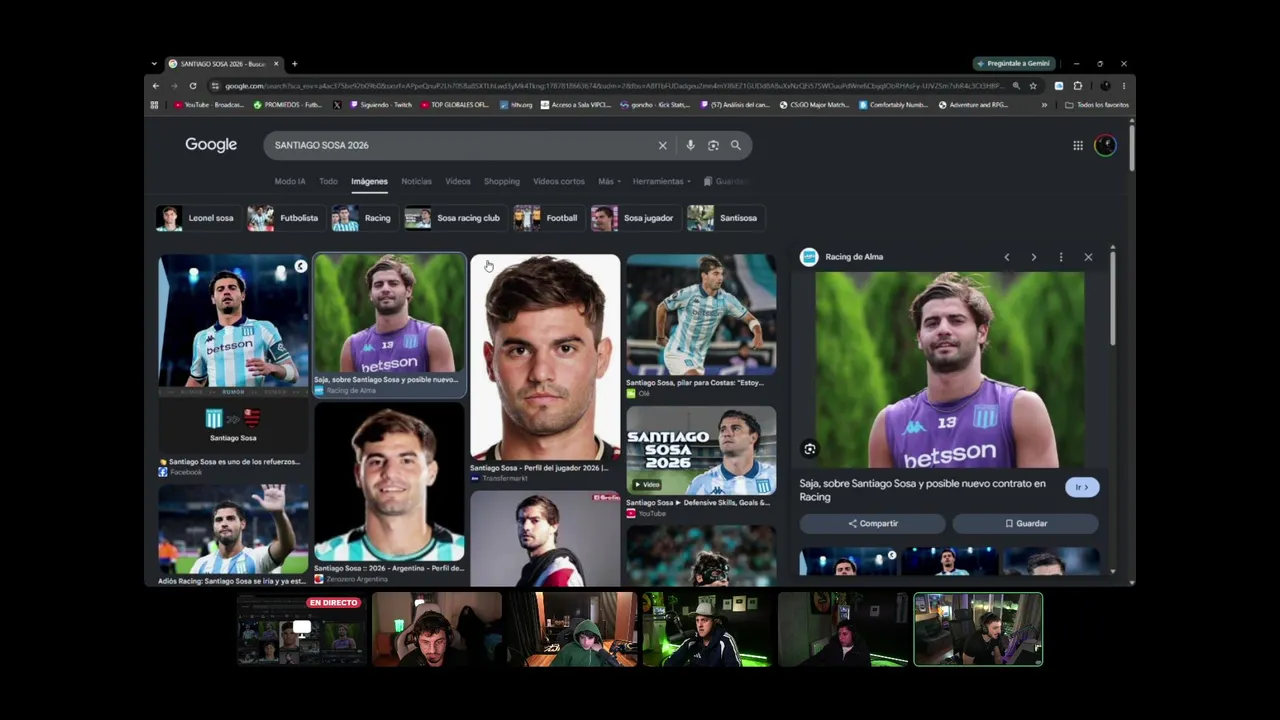1280x720 pixels.
Task: Go to the Google logo homepage
Action: click(x=211, y=145)
